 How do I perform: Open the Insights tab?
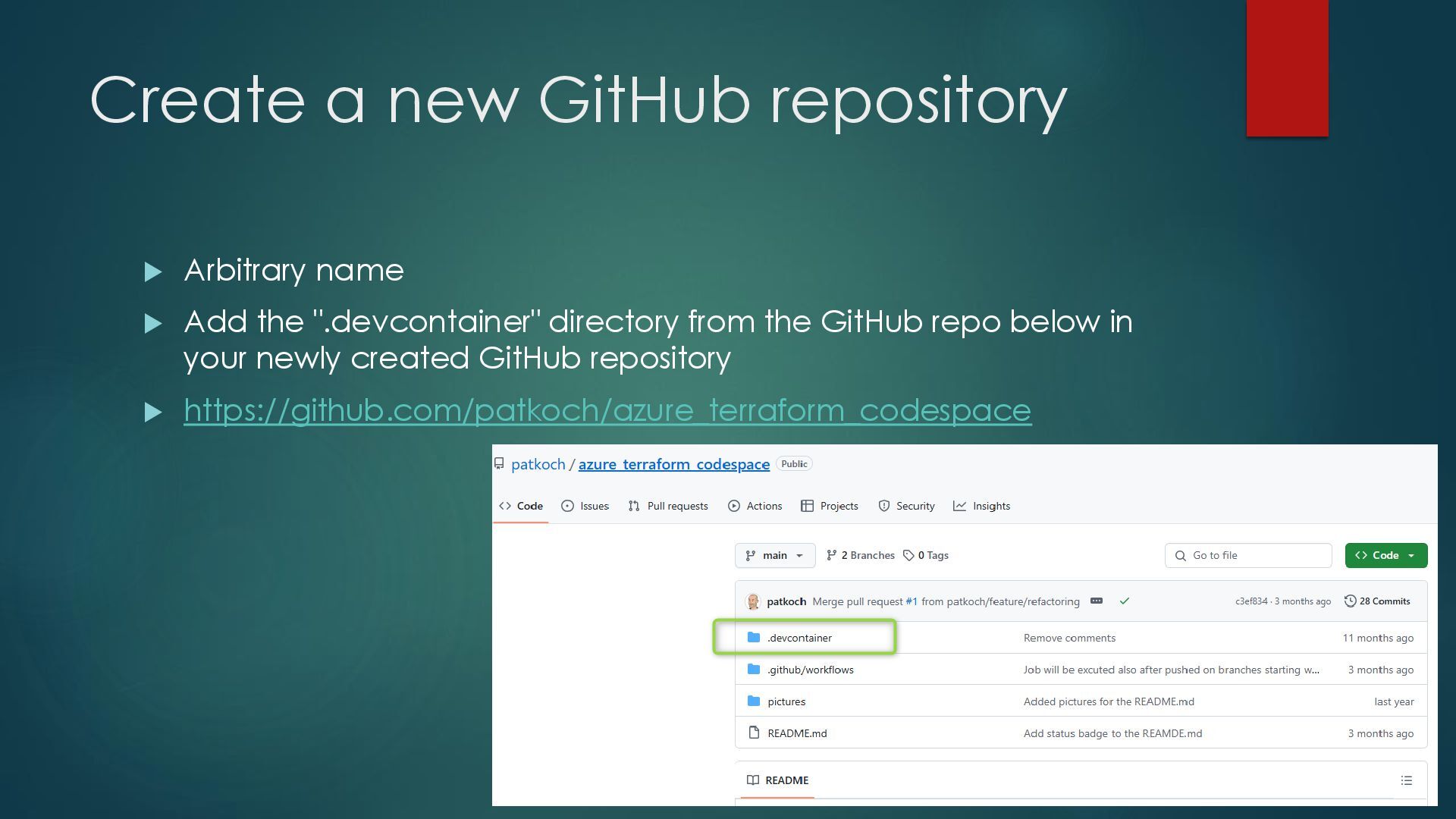pyautogui.click(x=981, y=506)
